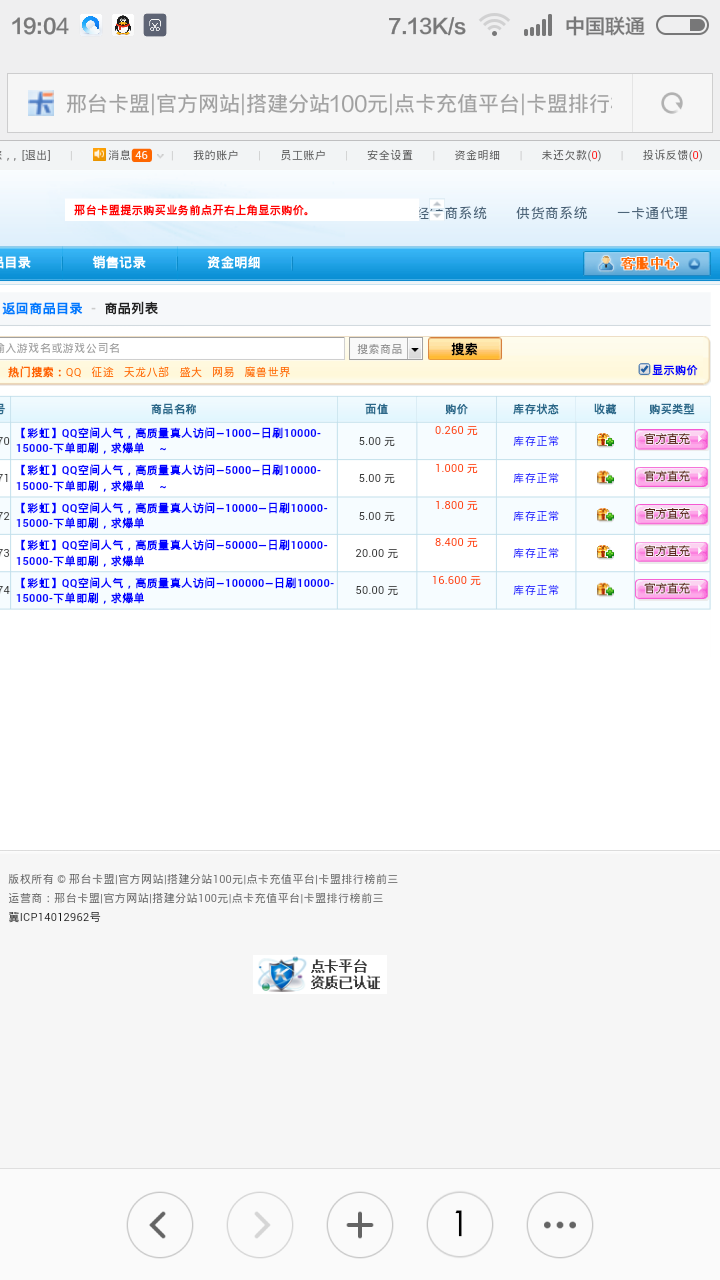The image size is (720, 1280).
Task: Open product 真人访问—10000 link
Action: pos(174,516)
